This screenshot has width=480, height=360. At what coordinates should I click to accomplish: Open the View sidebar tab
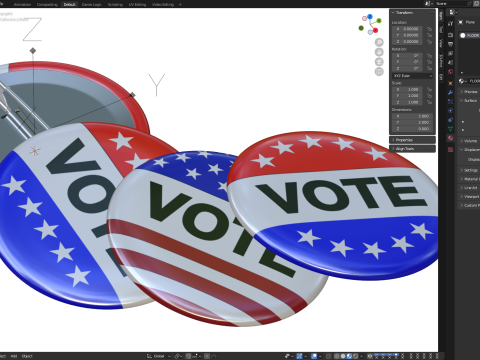click(x=441, y=43)
